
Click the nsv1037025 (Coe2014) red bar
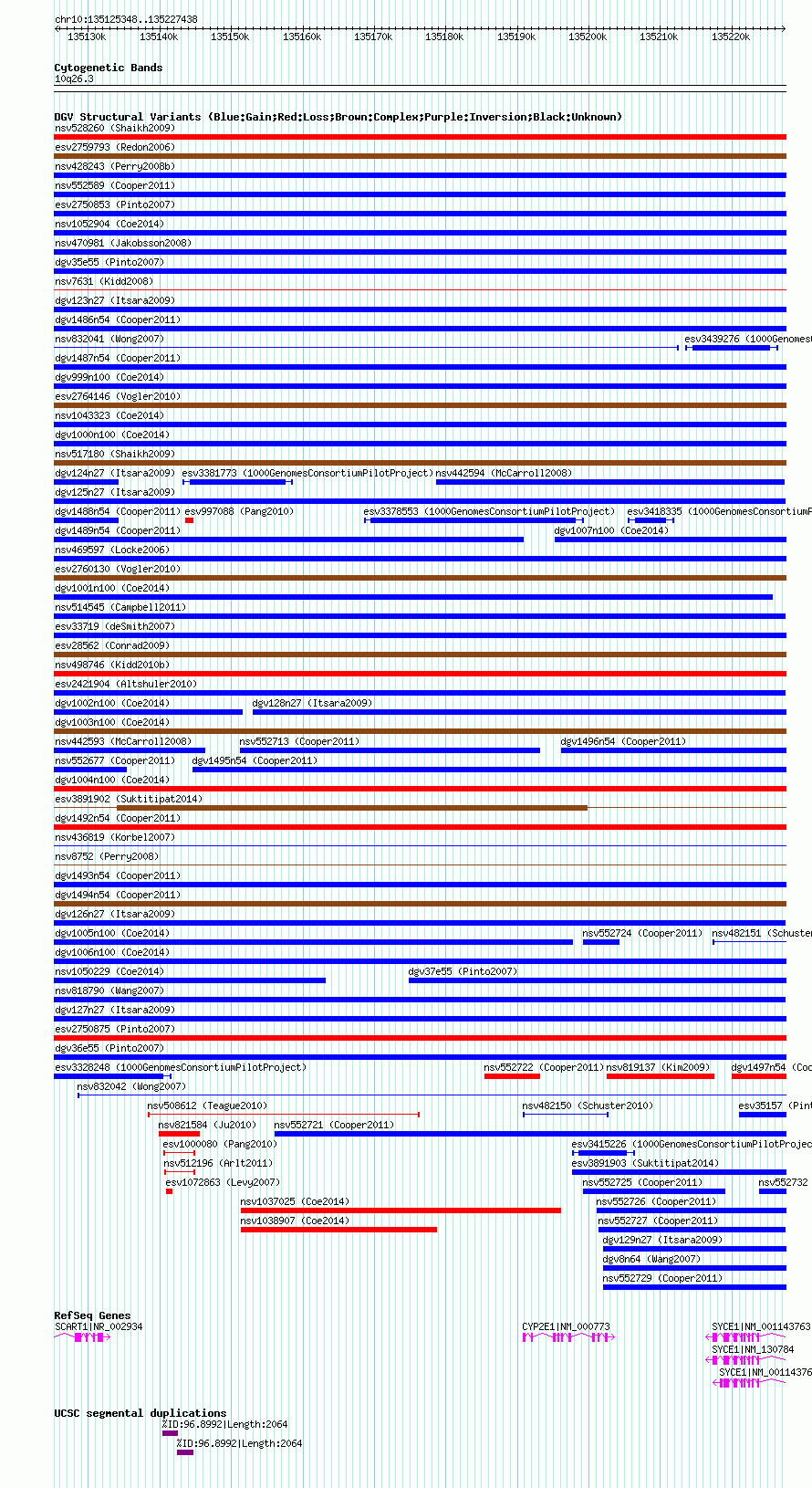coord(401,1210)
